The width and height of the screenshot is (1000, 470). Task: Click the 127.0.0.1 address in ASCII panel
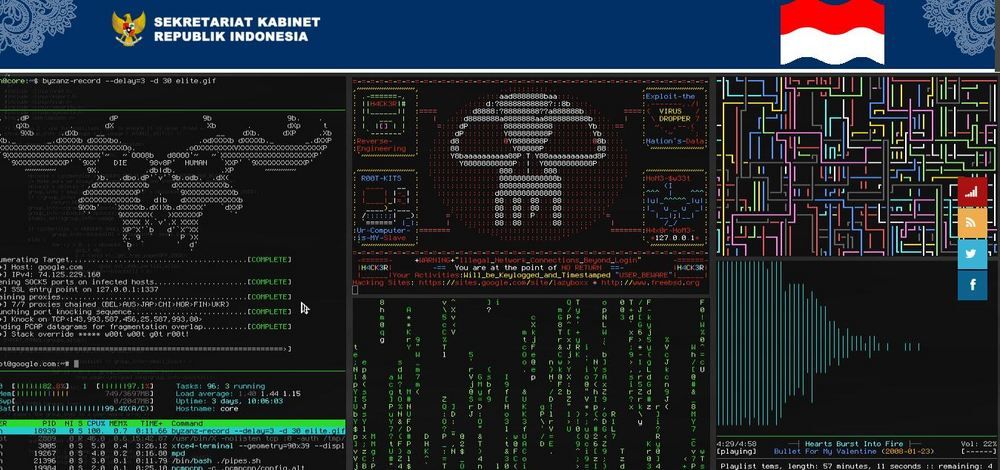676,237
